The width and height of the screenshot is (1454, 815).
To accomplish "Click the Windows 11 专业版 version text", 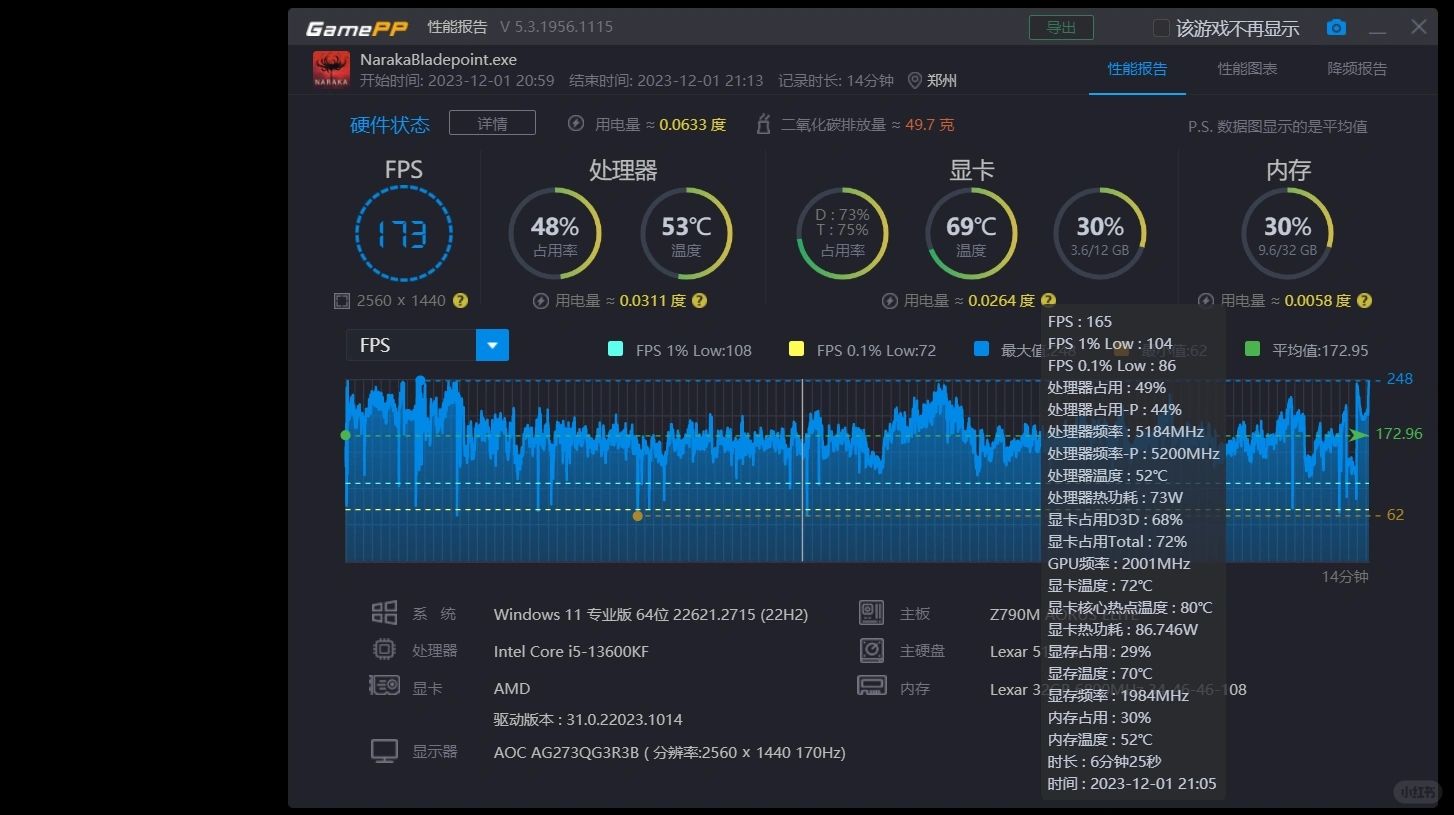I will tap(651, 614).
